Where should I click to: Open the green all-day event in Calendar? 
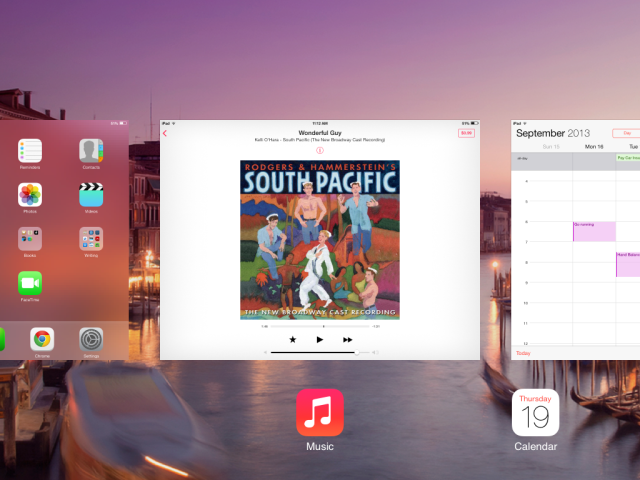(628, 158)
